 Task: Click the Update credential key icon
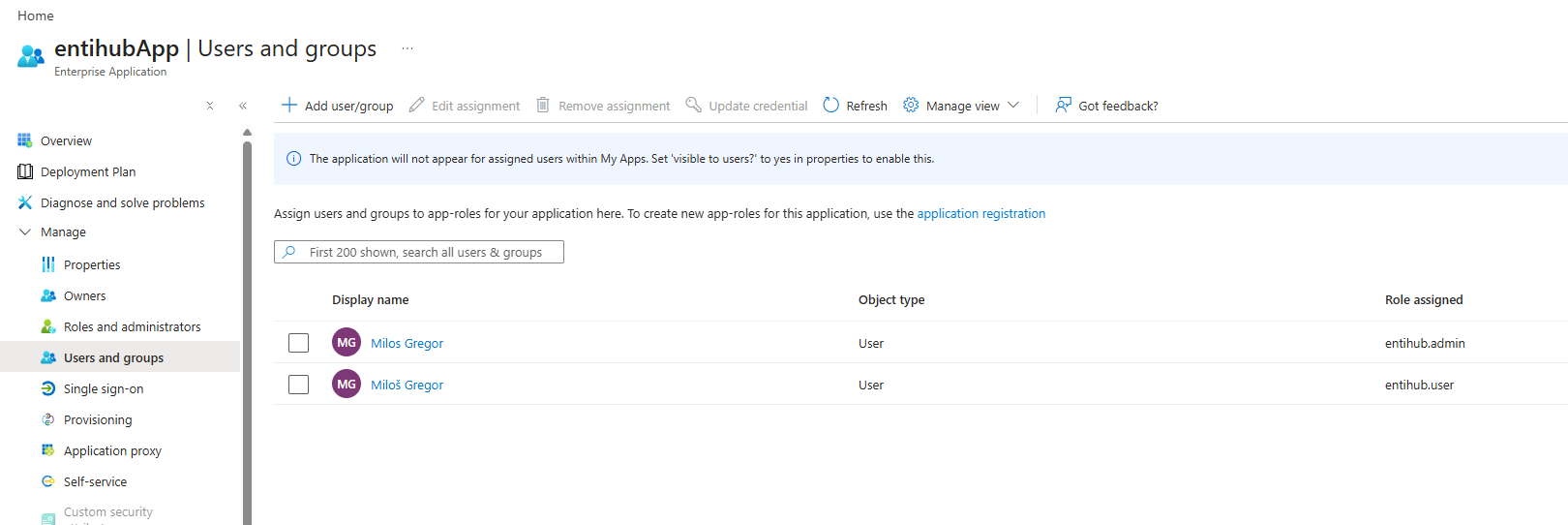693,105
